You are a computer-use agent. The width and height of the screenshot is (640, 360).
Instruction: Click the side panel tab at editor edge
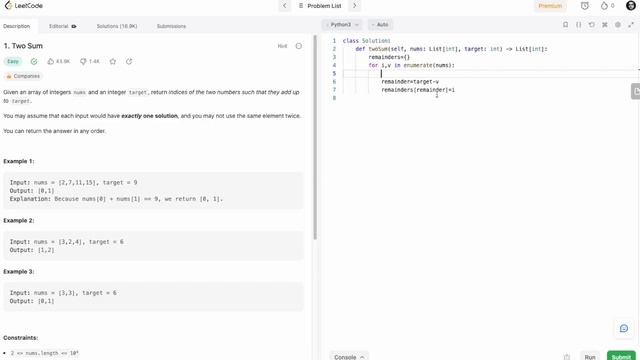pyautogui.click(x=636, y=91)
